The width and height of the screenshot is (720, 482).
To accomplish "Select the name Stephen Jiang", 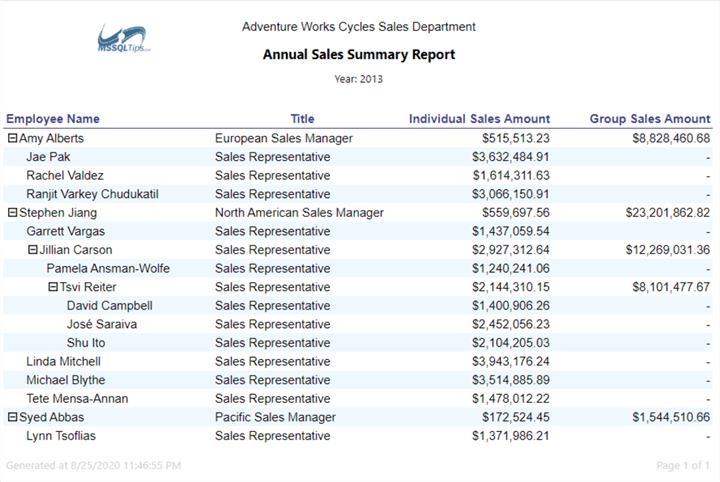I will [x=58, y=213].
